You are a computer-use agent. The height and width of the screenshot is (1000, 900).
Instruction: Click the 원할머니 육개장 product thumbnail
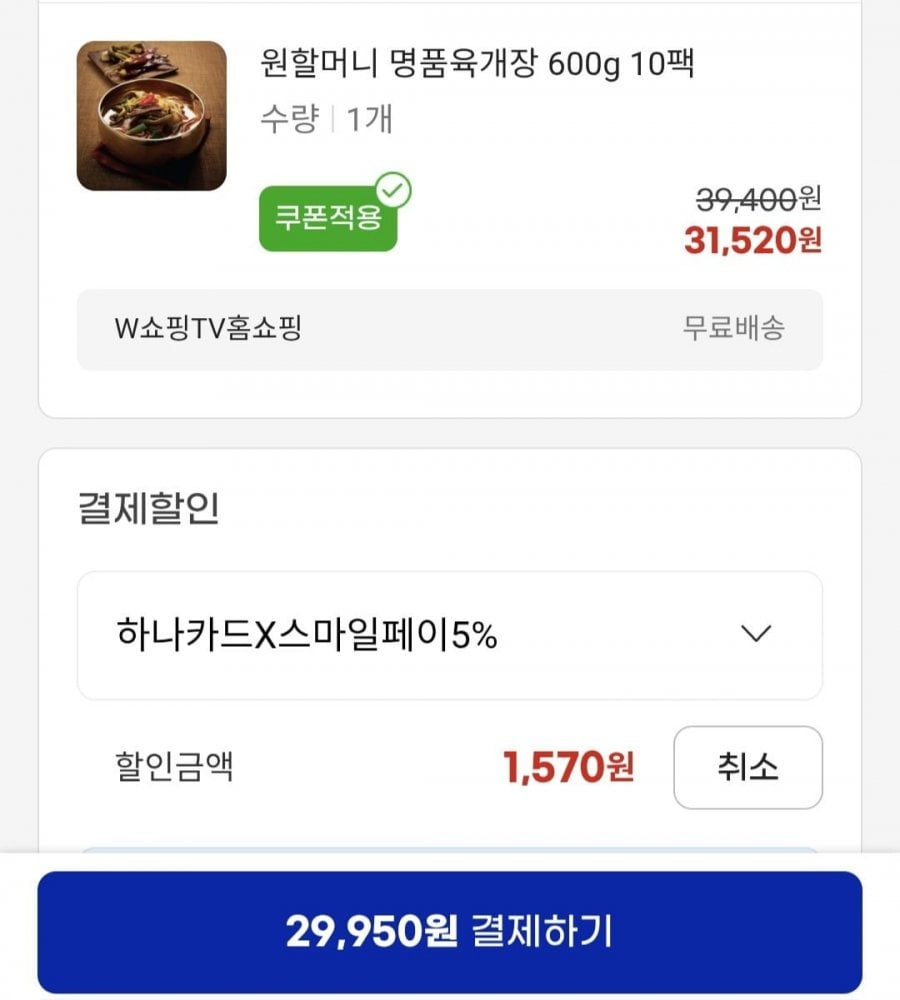pos(151,116)
